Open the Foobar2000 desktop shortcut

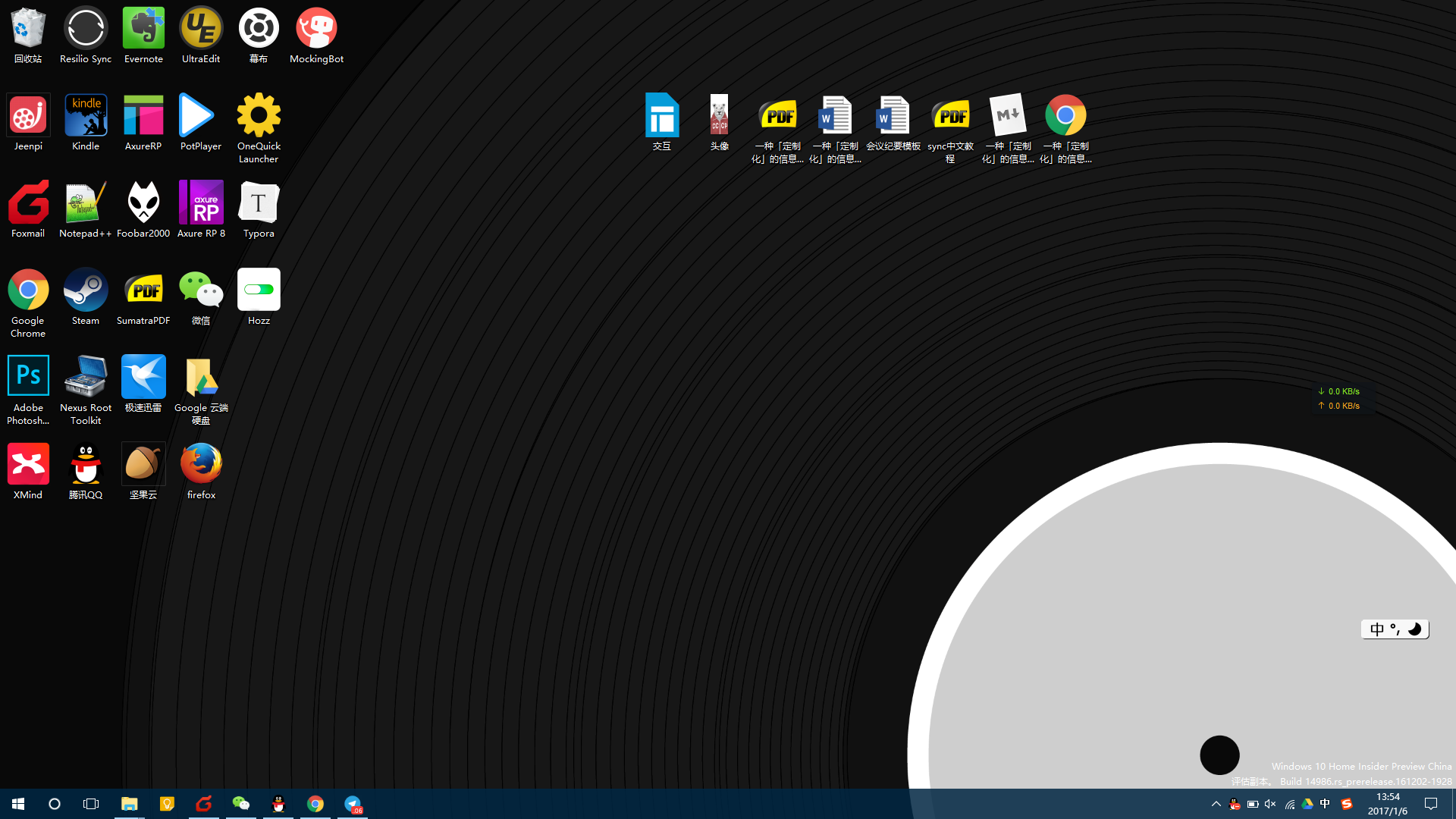[143, 210]
